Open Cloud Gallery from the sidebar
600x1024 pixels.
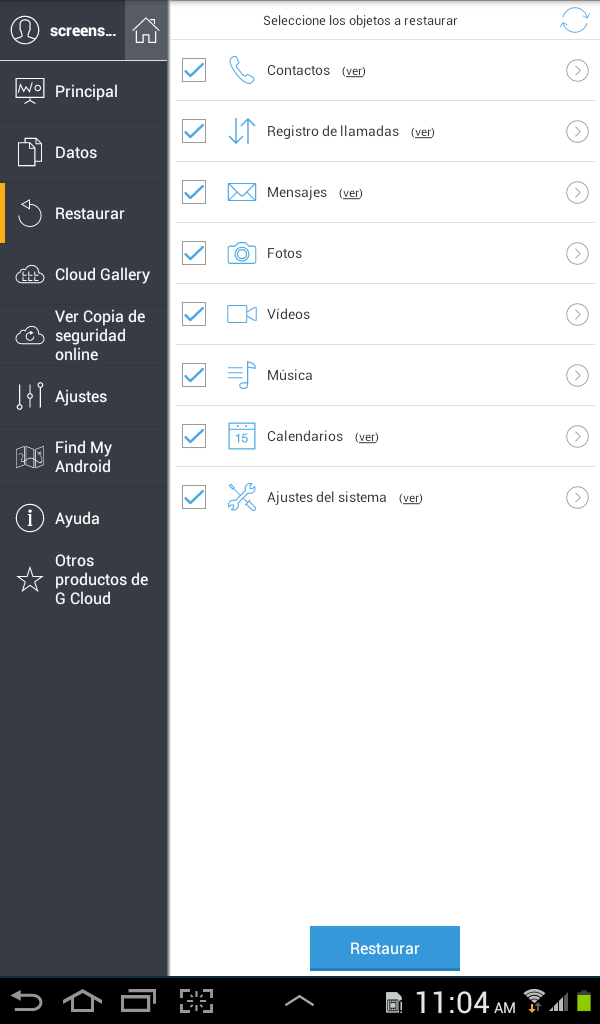tap(84, 274)
